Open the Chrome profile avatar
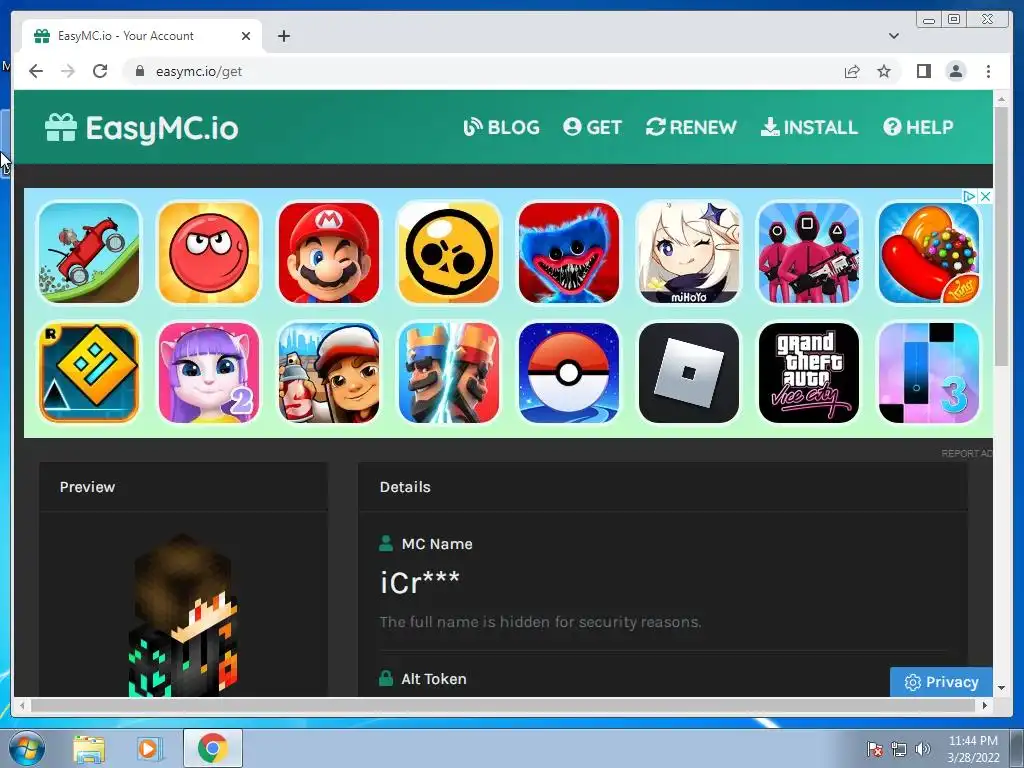Screen dimensions: 1024x768 (x=955, y=71)
